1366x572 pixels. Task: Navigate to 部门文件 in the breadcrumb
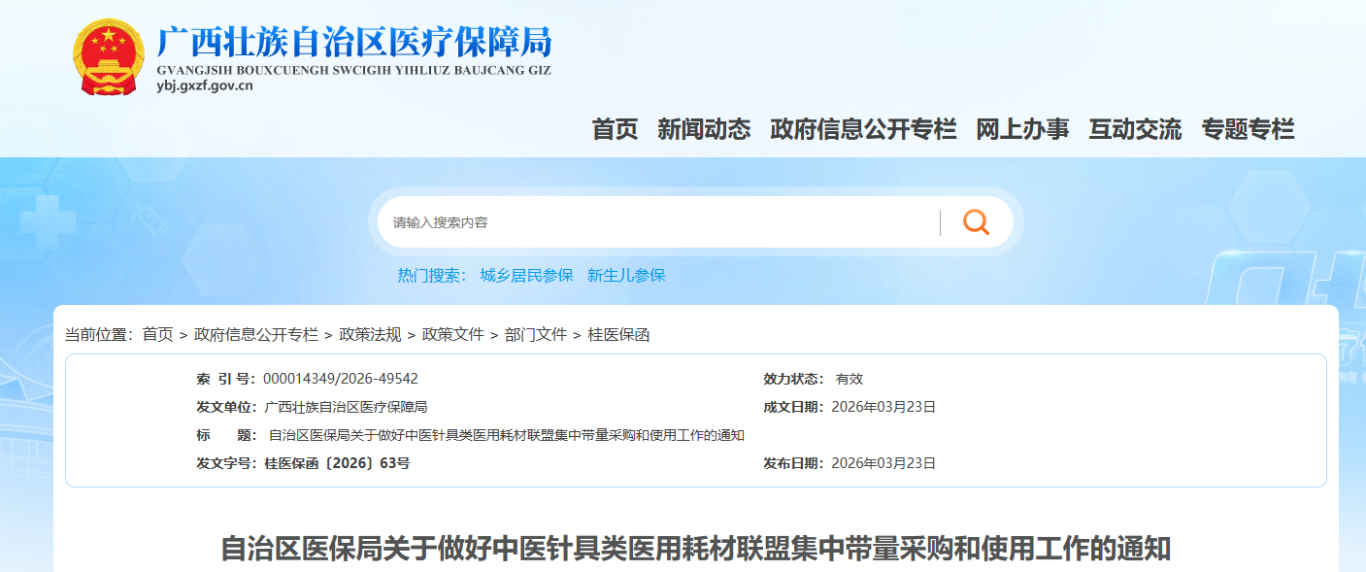(x=536, y=335)
